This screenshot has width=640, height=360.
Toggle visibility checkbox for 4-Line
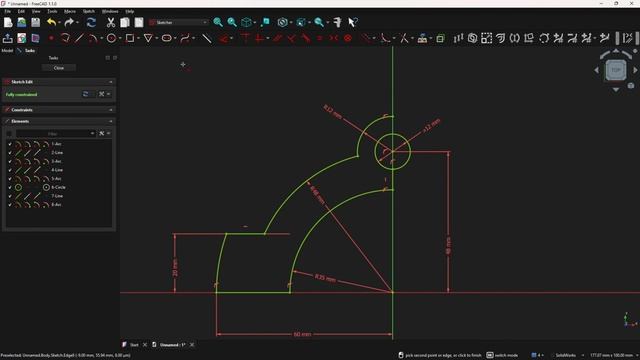(x=10, y=170)
